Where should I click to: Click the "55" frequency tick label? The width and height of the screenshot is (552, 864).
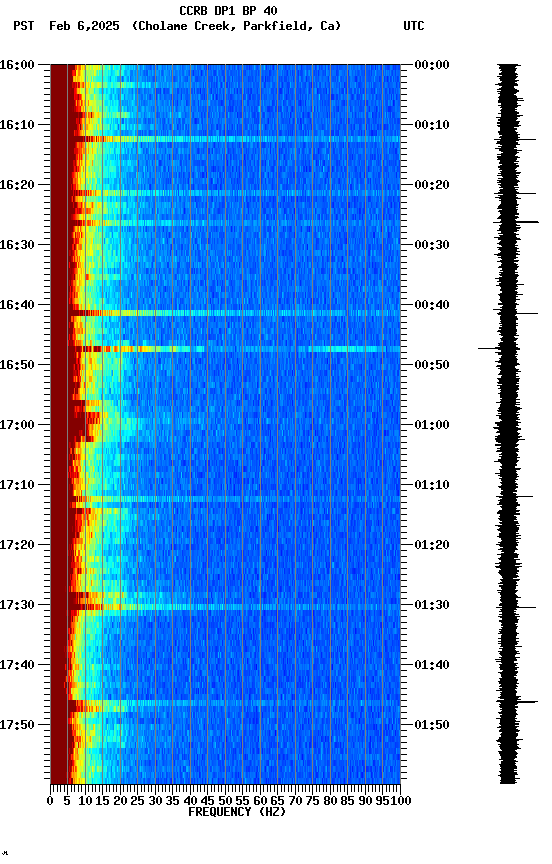point(242,801)
